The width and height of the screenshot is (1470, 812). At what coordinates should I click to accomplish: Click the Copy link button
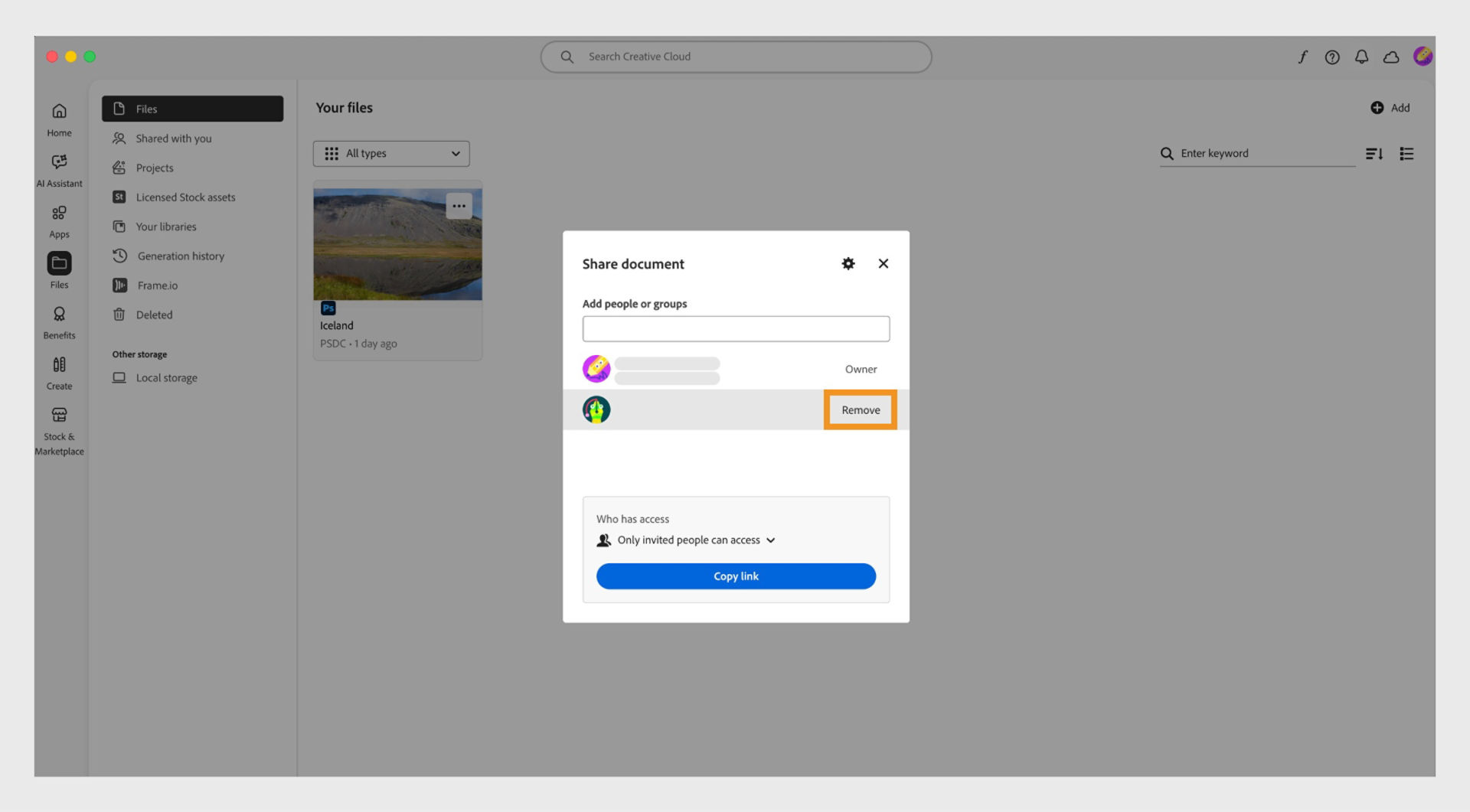(x=736, y=576)
